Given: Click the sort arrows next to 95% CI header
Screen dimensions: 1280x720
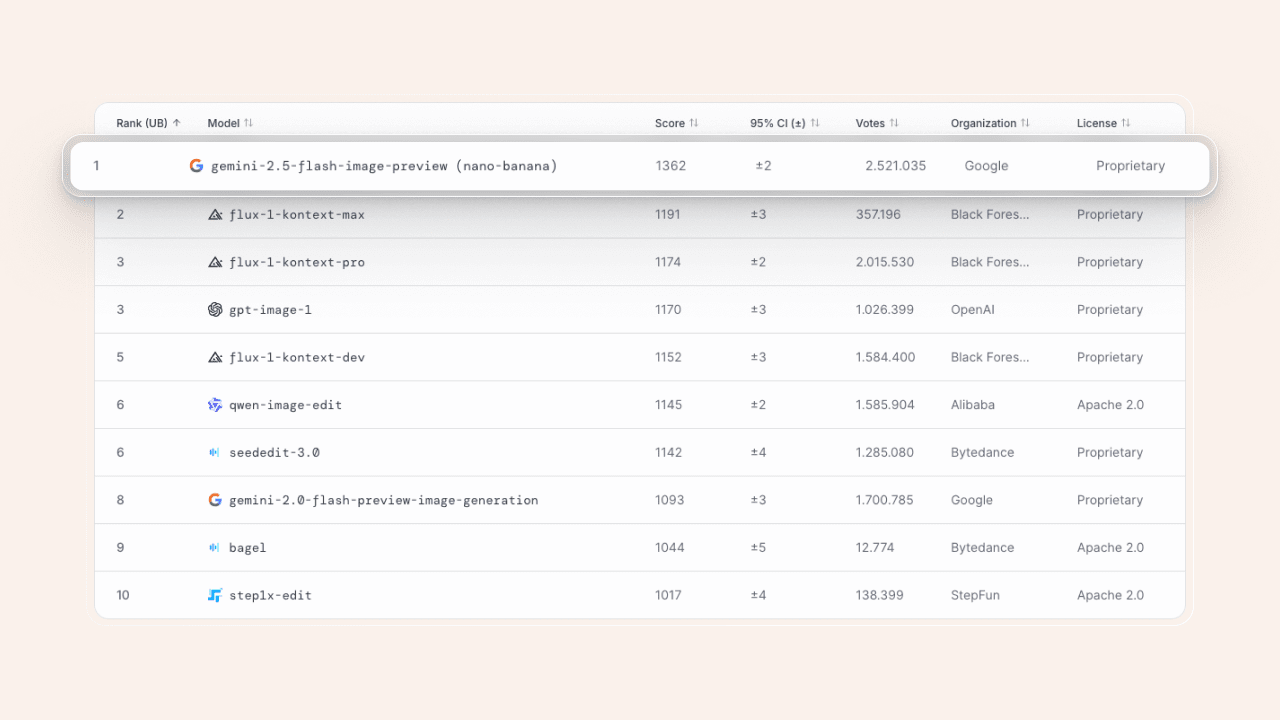Looking at the screenshot, I should tap(815, 123).
